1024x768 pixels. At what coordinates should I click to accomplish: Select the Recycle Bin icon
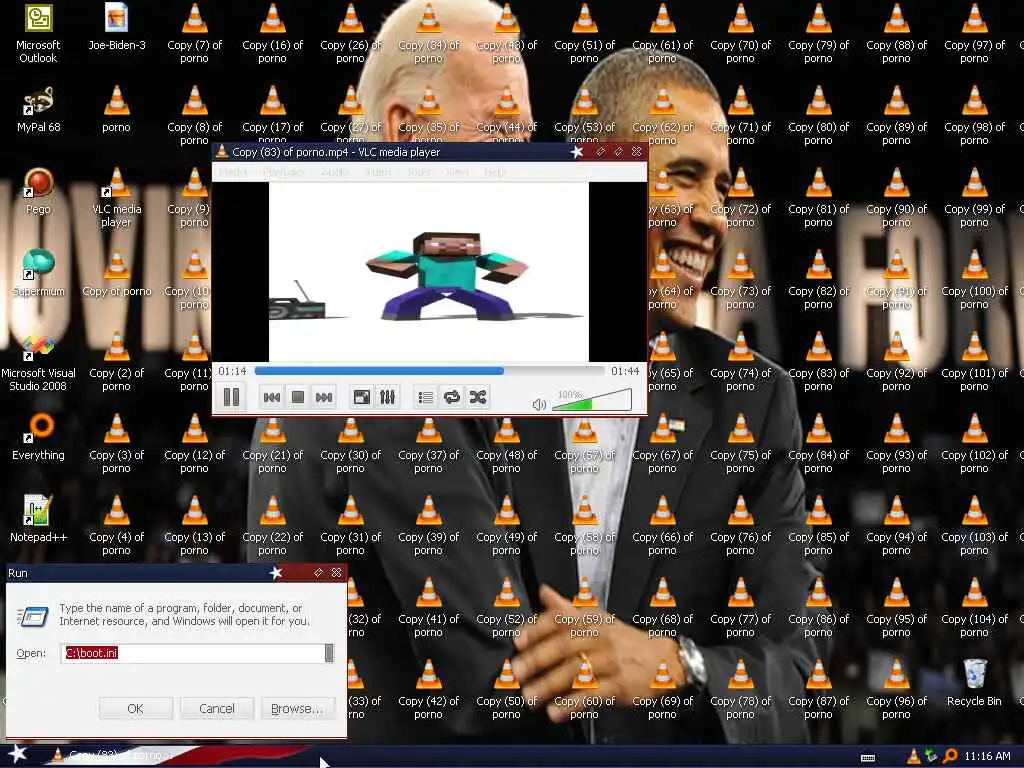click(974, 683)
